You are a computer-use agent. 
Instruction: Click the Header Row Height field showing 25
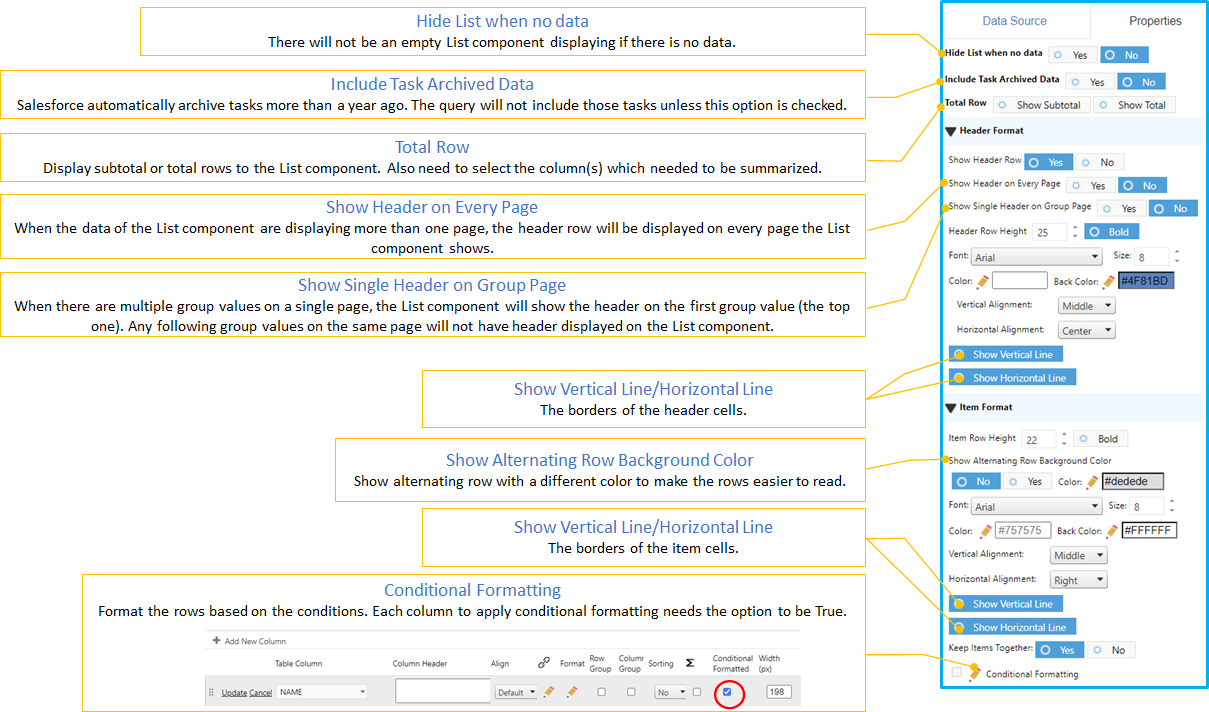[1049, 232]
